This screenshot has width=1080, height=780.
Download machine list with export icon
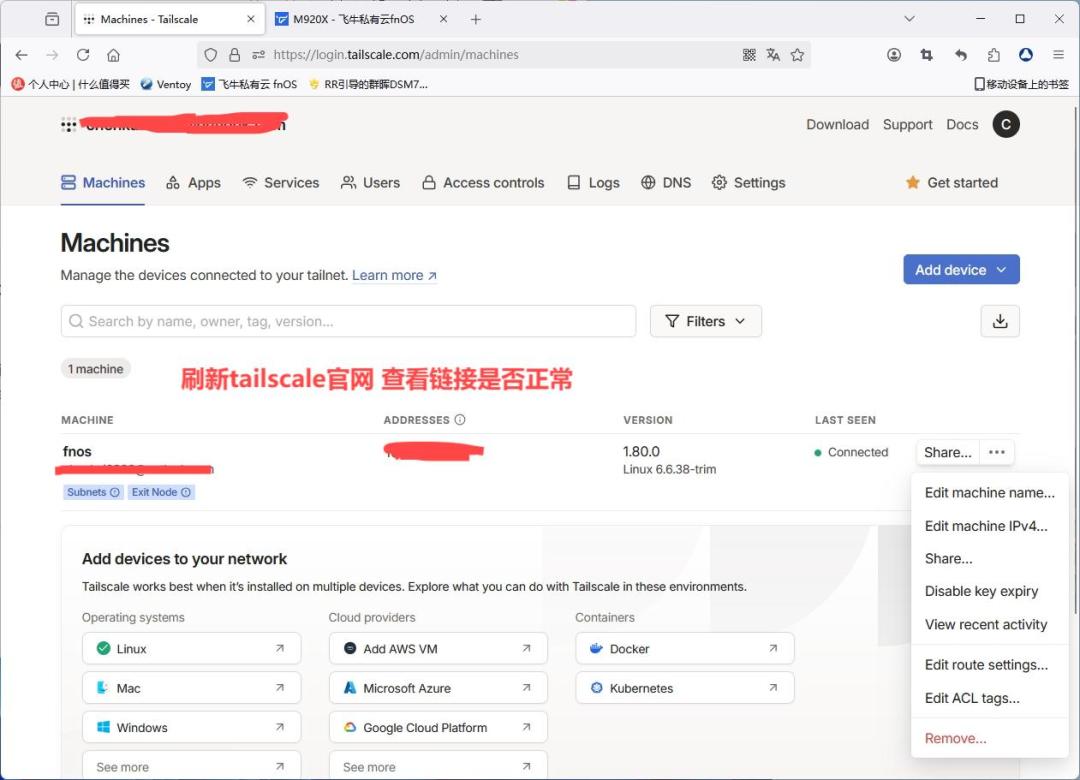click(x=1000, y=321)
